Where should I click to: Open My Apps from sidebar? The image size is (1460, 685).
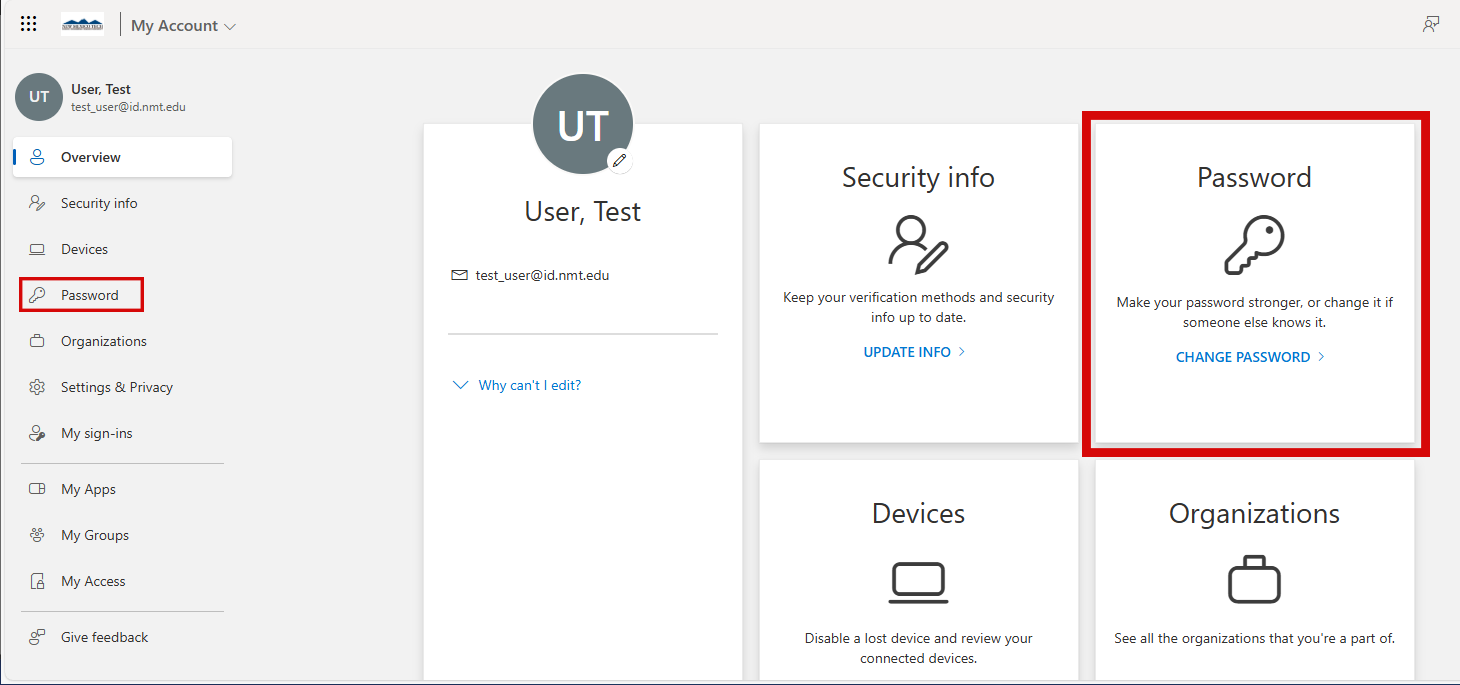88,489
